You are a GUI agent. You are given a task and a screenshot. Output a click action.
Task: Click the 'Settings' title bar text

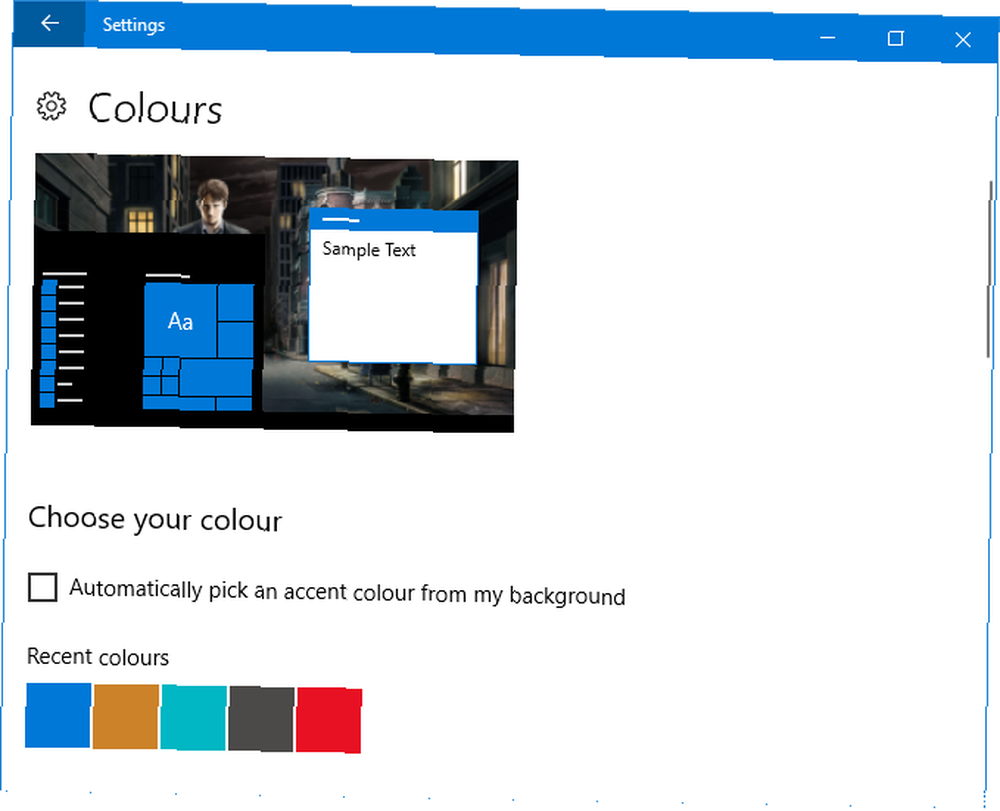(x=134, y=25)
